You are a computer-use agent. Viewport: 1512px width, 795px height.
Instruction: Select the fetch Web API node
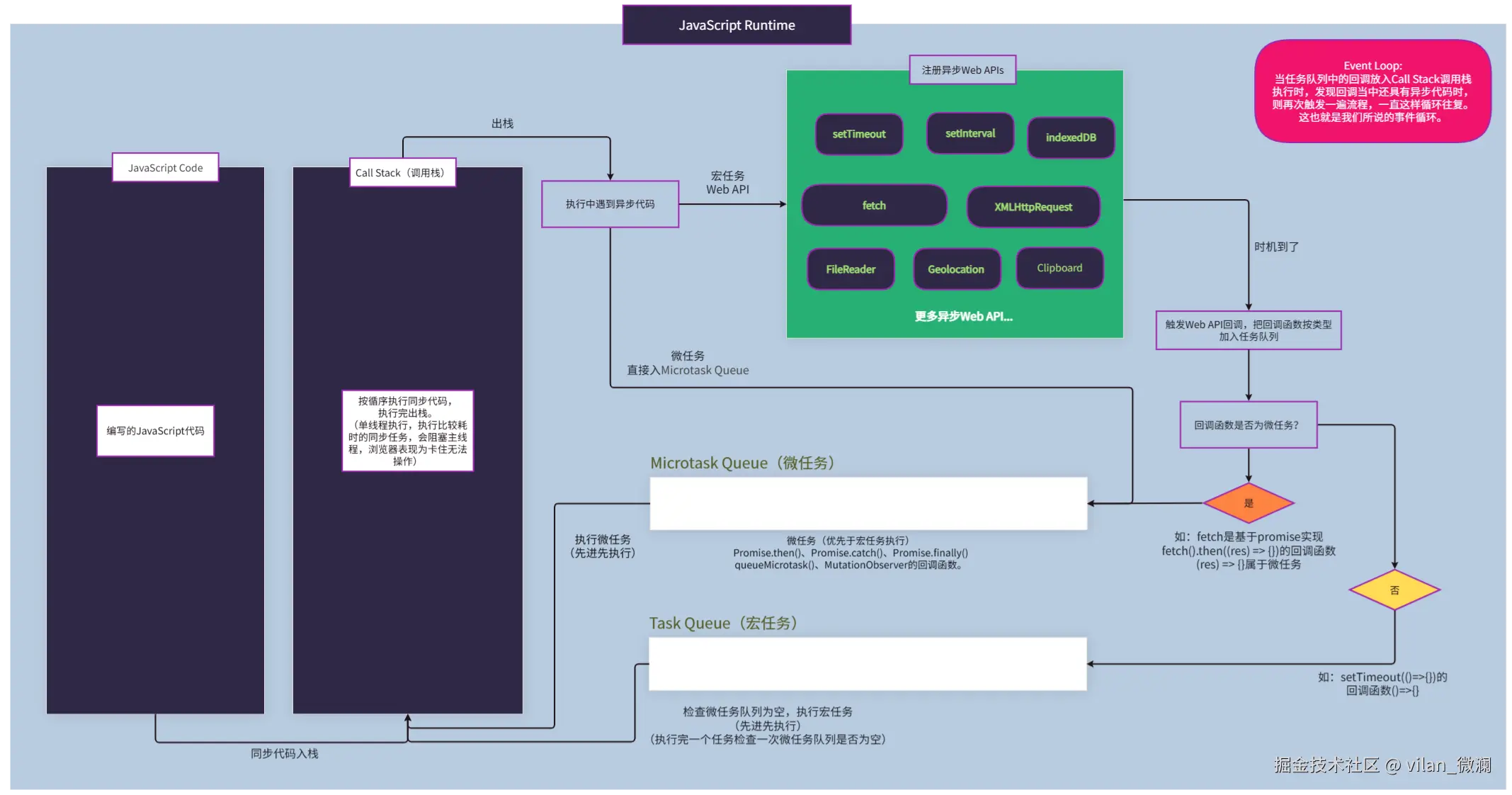tap(874, 205)
